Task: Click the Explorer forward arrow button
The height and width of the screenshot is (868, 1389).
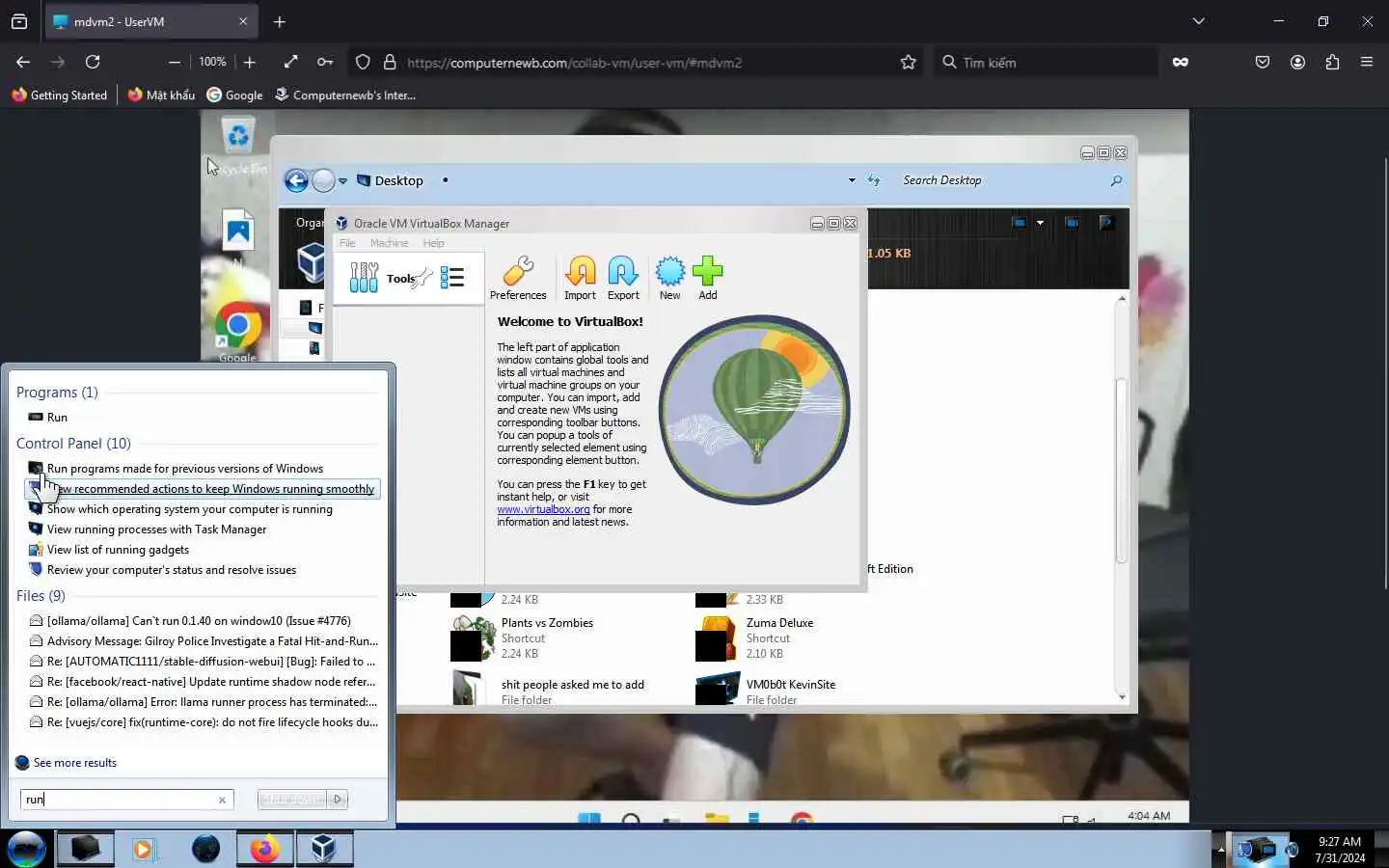Action: click(x=323, y=180)
